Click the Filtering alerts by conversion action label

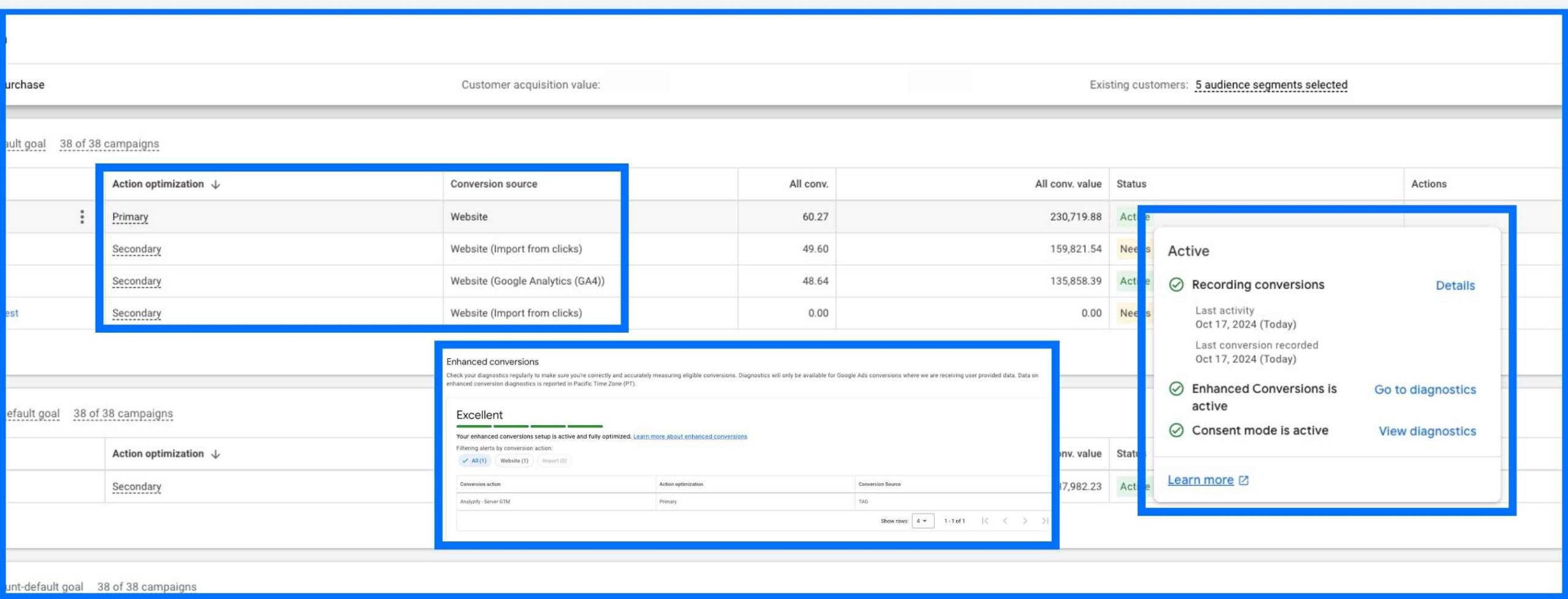[x=504, y=448]
